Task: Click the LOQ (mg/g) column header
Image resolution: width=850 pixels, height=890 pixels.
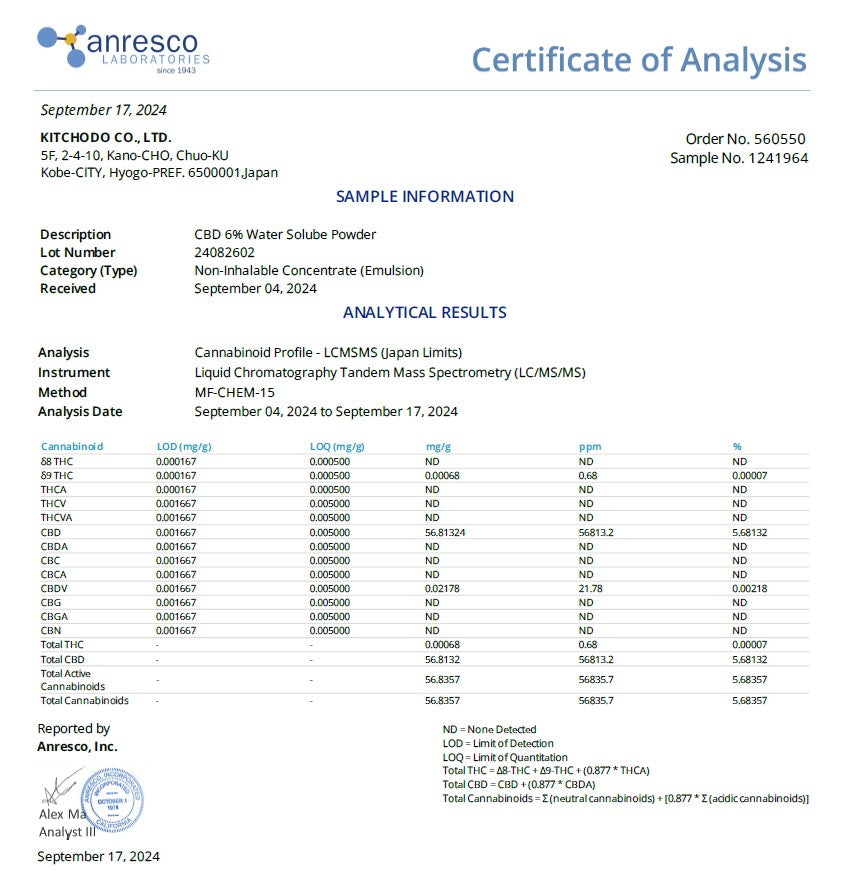Action: tap(337, 447)
